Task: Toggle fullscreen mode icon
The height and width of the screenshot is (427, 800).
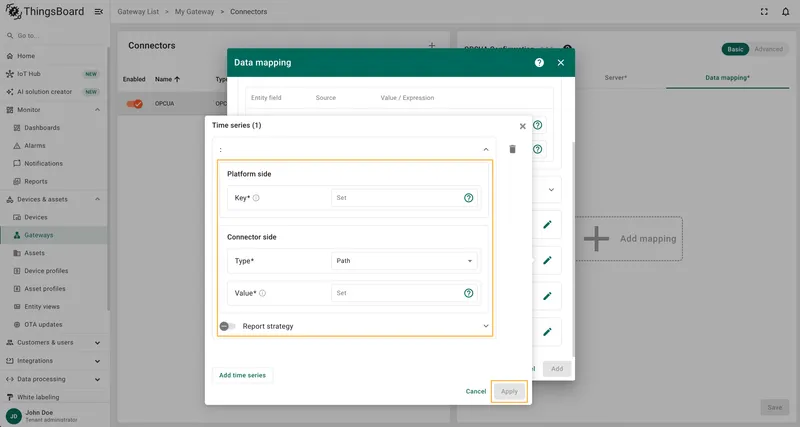Action: point(764,12)
